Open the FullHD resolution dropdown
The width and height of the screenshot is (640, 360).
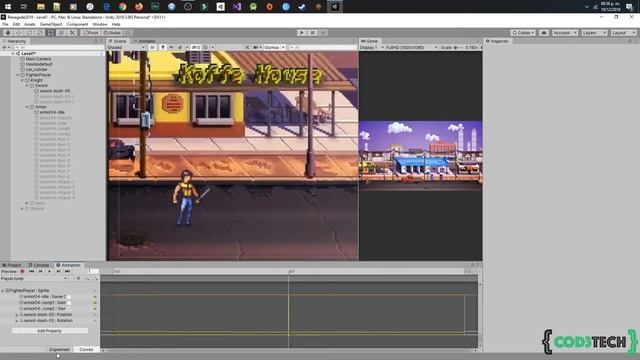[x=412, y=48]
